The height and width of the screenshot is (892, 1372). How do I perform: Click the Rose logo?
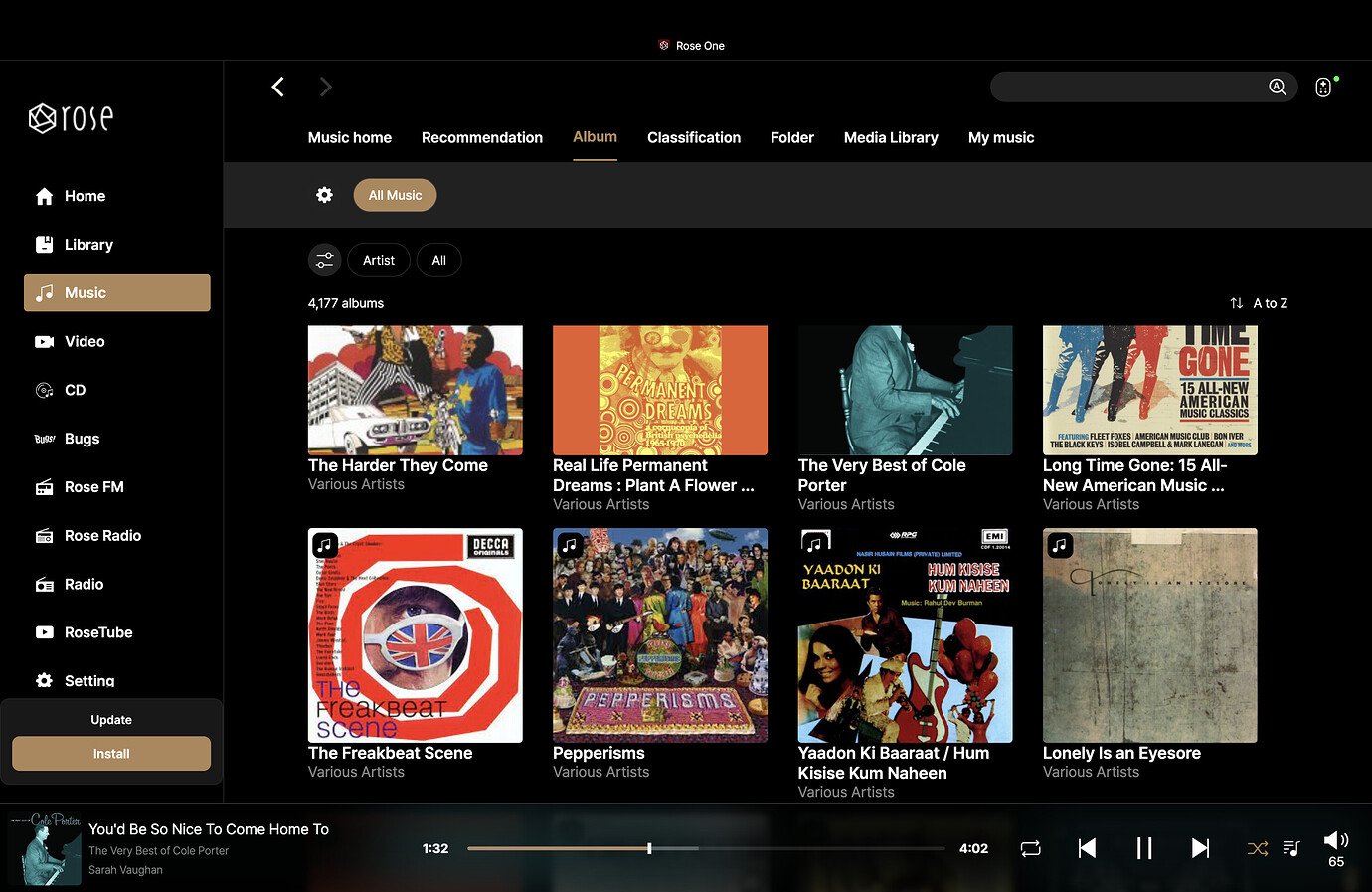(71, 118)
